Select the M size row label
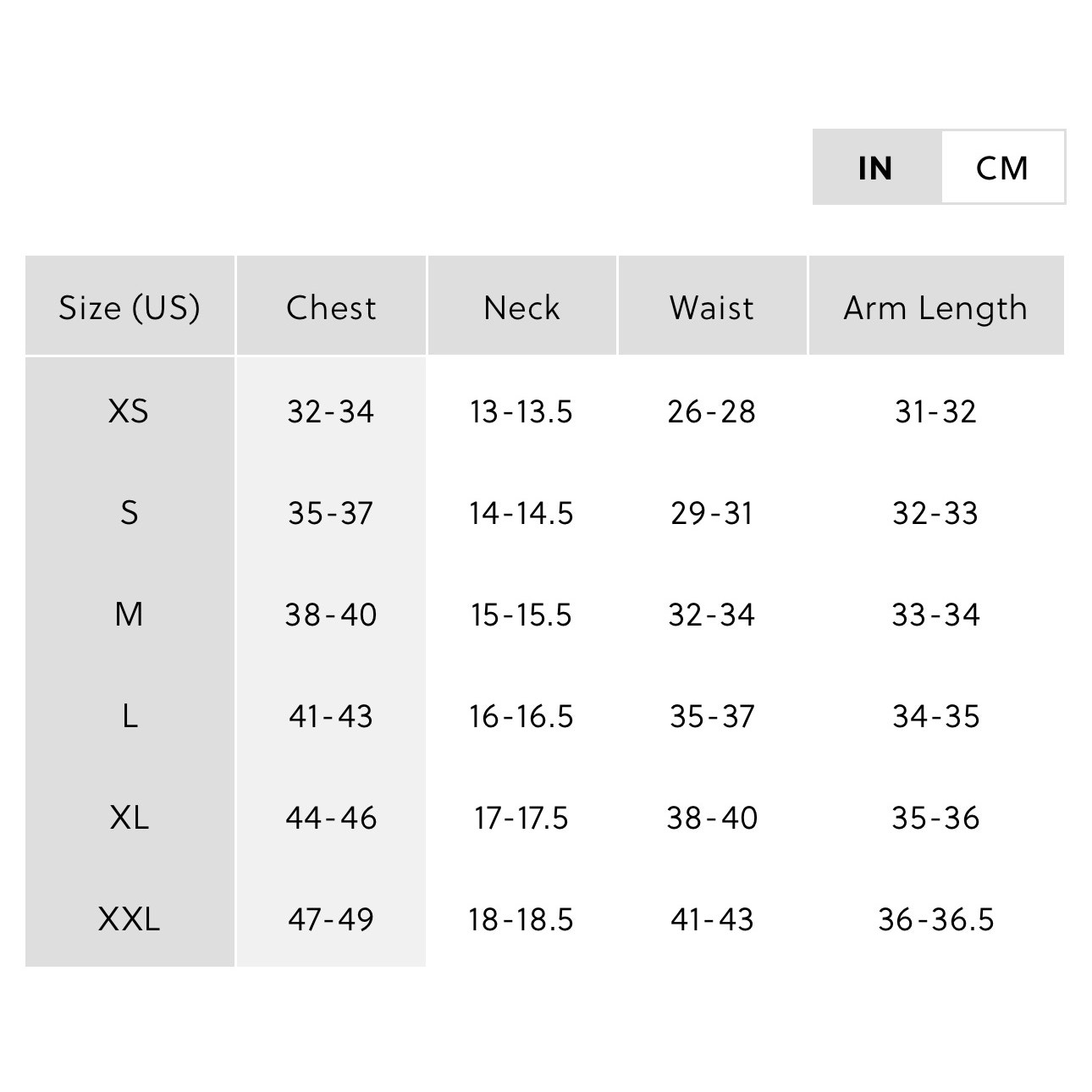The image size is (1092, 1092). click(x=129, y=615)
